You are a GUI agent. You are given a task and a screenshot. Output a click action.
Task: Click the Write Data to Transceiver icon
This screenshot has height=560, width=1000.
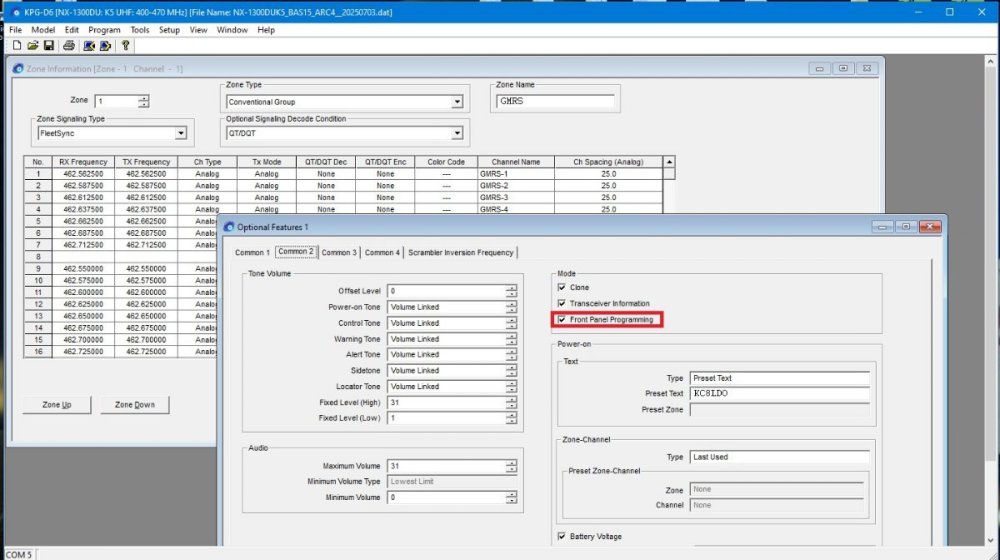(x=104, y=45)
